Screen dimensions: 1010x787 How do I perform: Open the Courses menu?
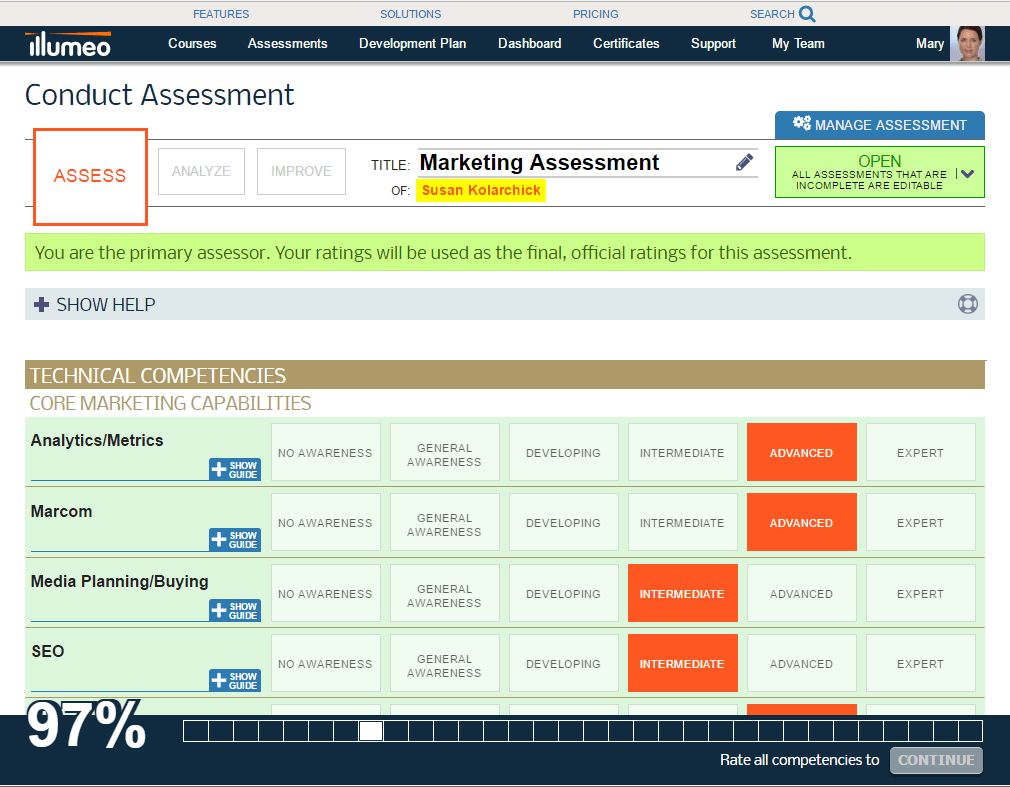click(192, 43)
